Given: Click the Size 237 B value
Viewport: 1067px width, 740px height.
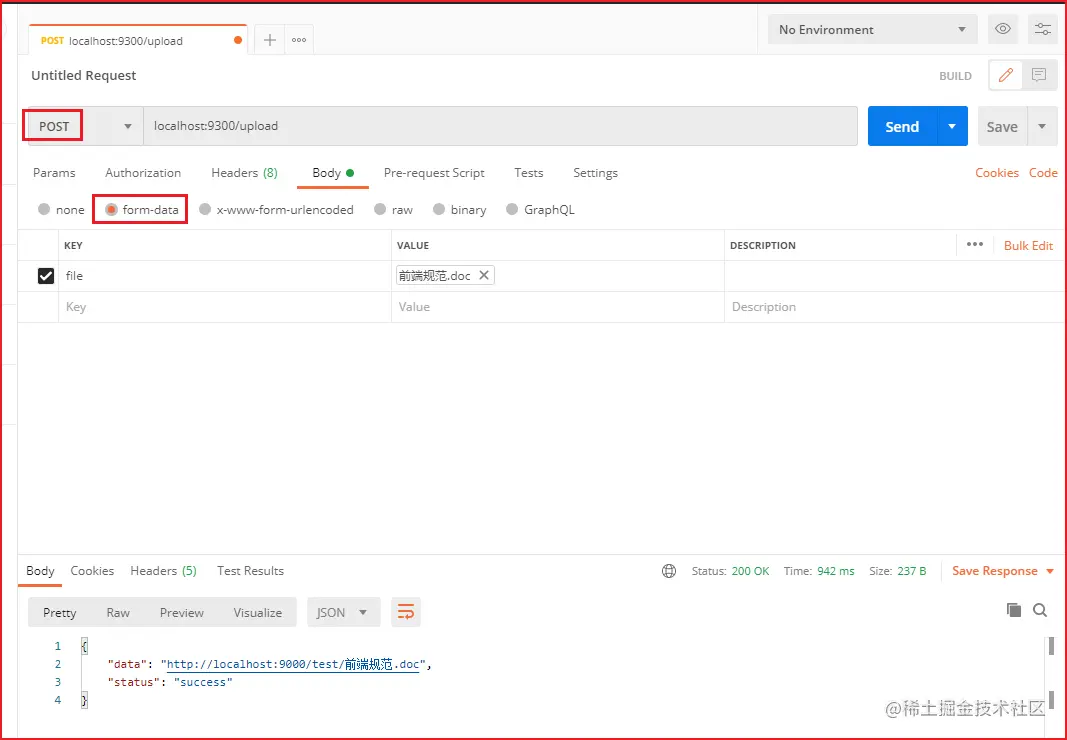Looking at the screenshot, I should 912,571.
